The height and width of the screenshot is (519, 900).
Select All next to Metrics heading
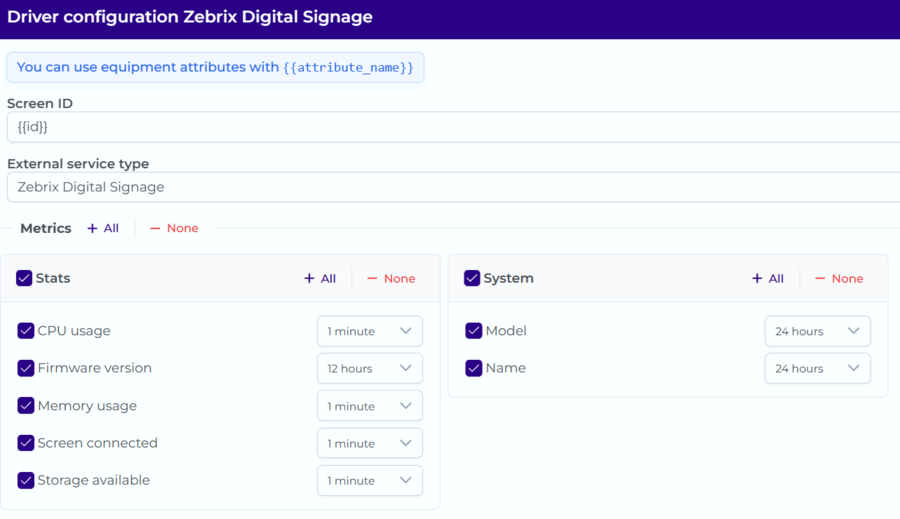pyautogui.click(x=103, y=228)
